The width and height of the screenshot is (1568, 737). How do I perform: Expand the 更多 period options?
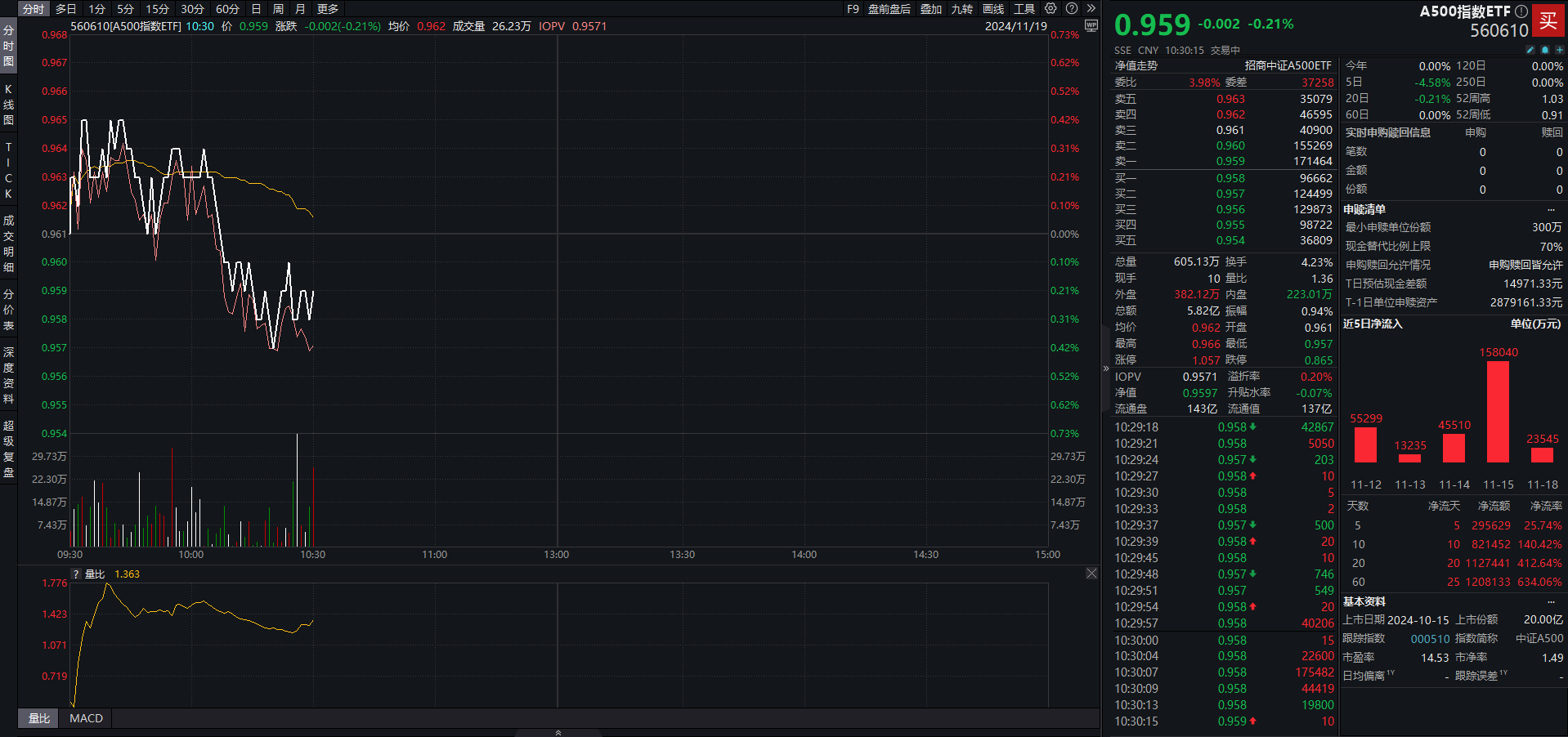pyautogui.click(x=328, y=9)
